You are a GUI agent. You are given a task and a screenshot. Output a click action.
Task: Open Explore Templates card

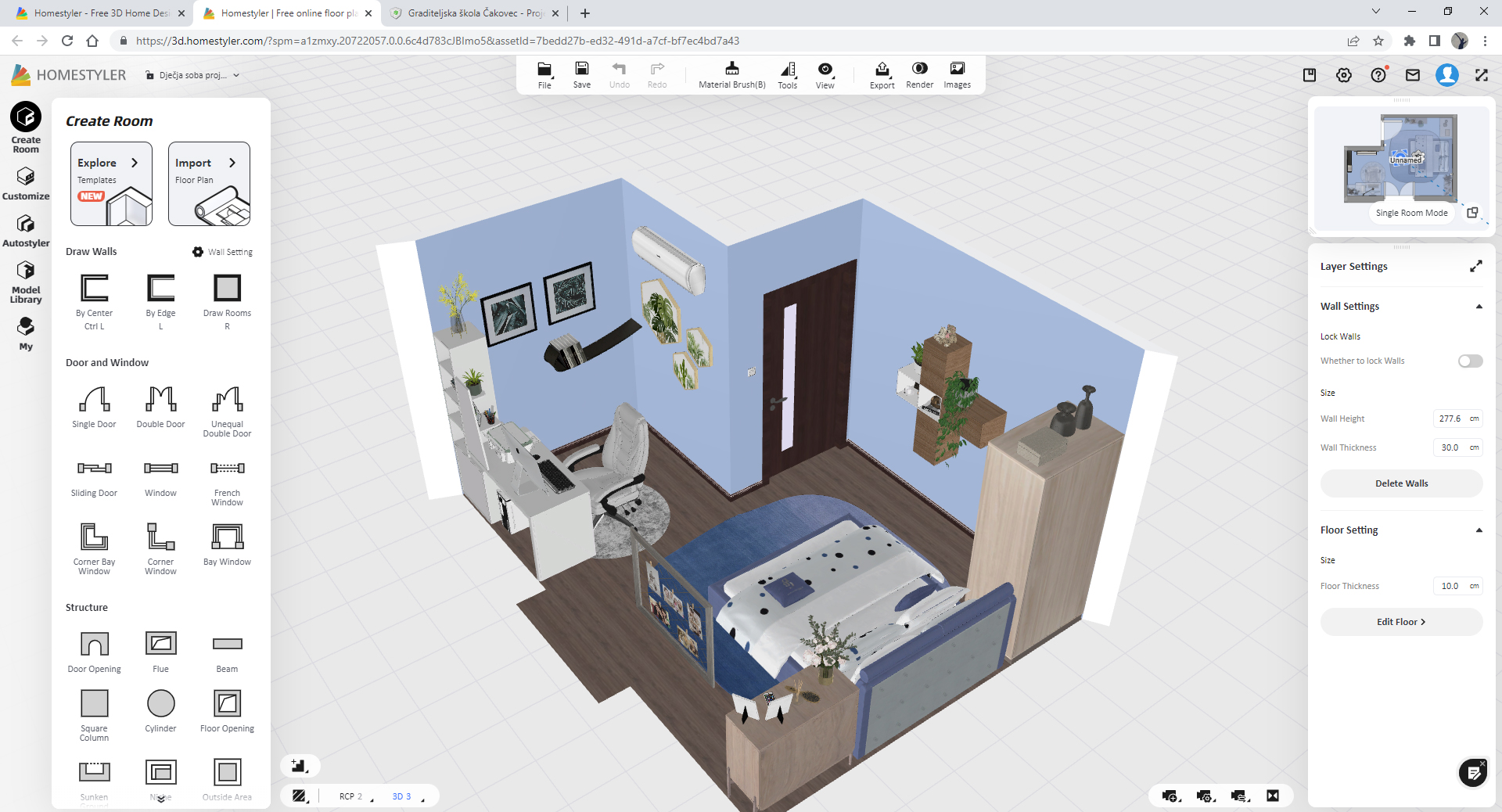pyautogui.click(x=111, y=184)
